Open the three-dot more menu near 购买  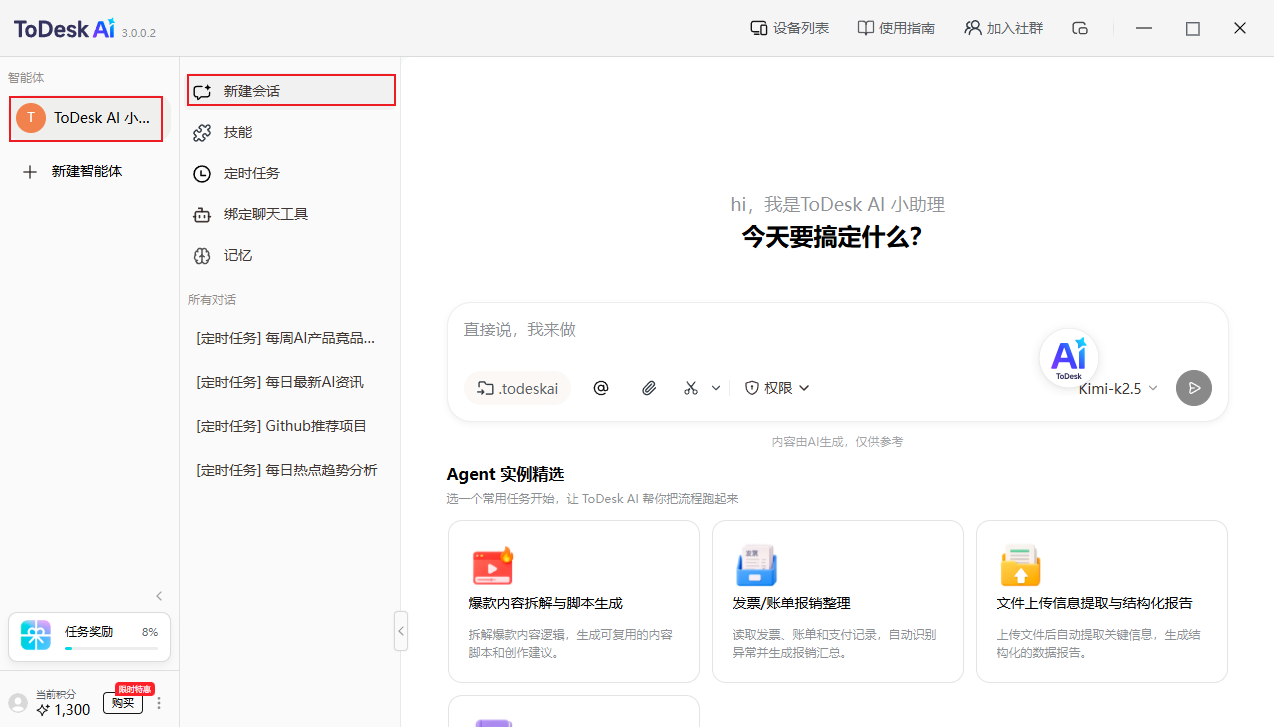(x=158, y=703)
